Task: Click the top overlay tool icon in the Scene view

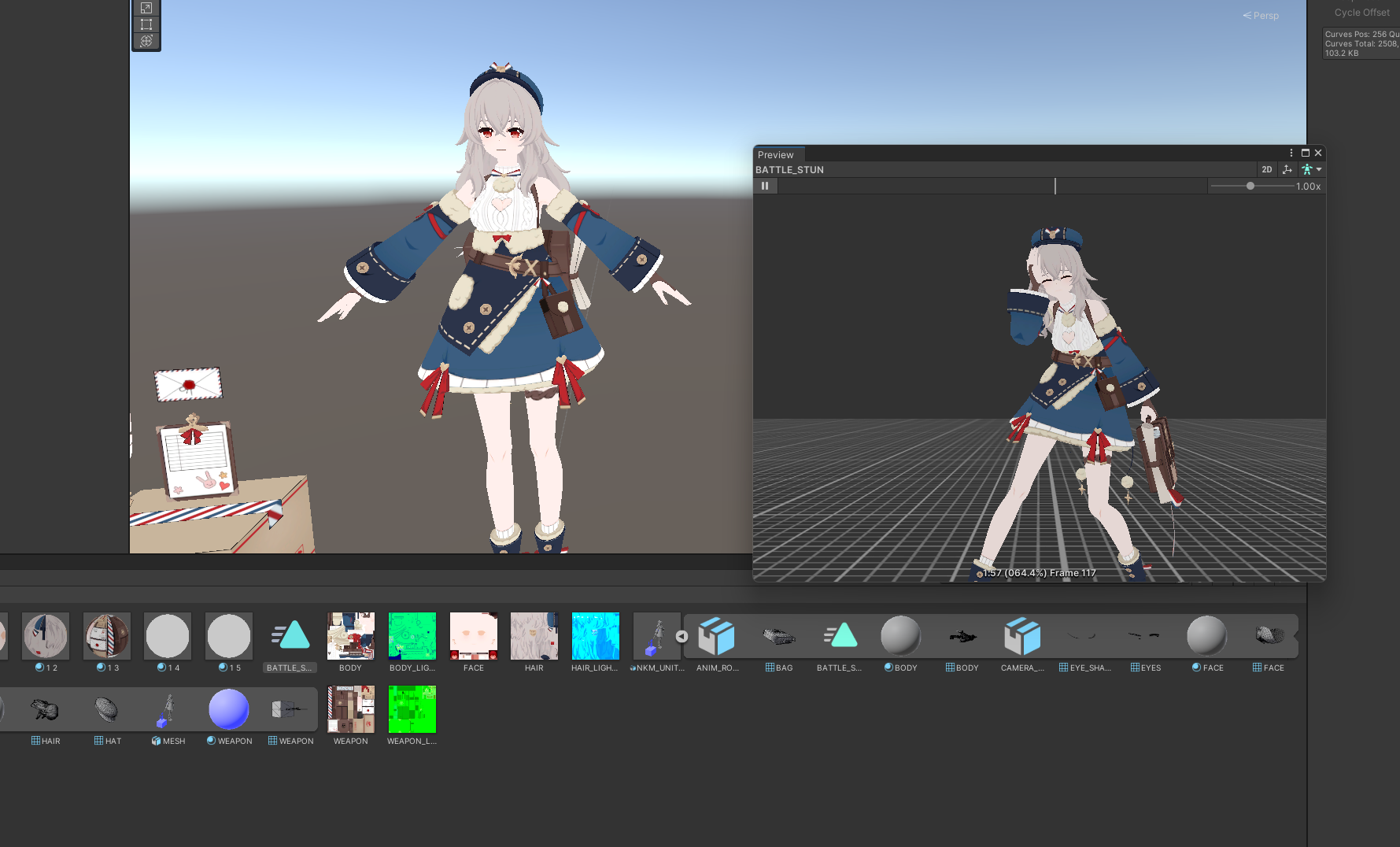Action: 146,8
